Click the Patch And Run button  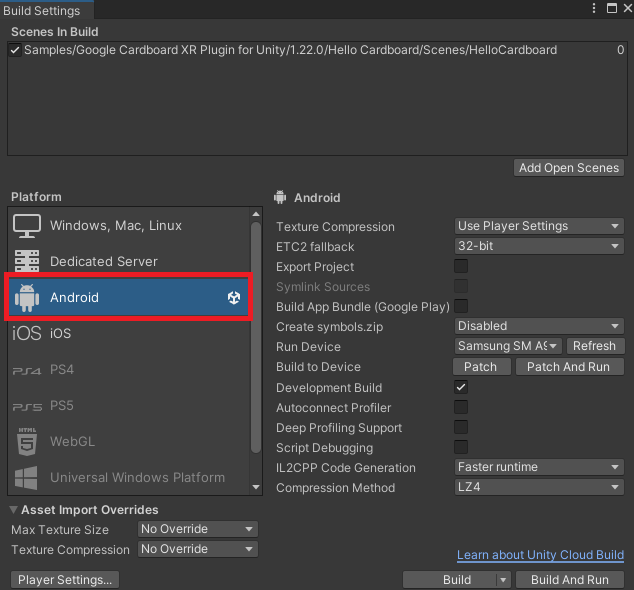[x=569, y=367]
